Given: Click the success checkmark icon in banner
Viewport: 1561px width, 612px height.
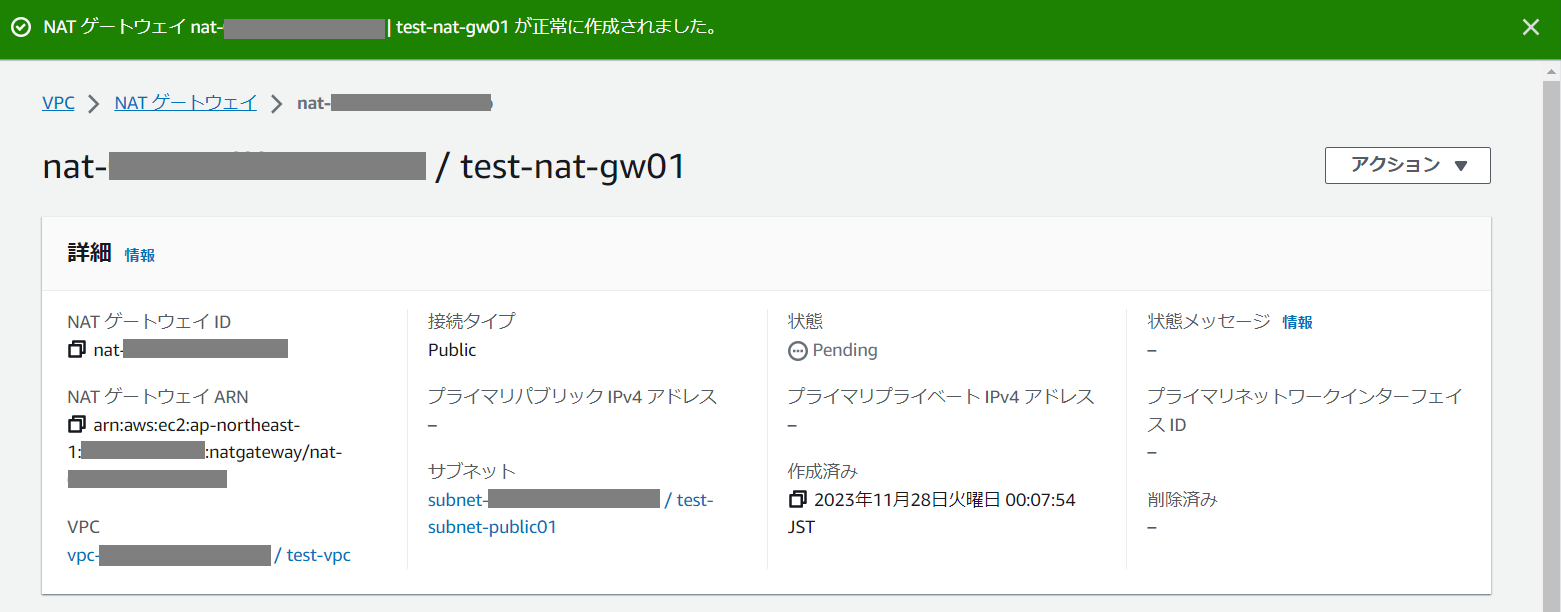Looking at the screenshot, I should [x=21, y=28].
